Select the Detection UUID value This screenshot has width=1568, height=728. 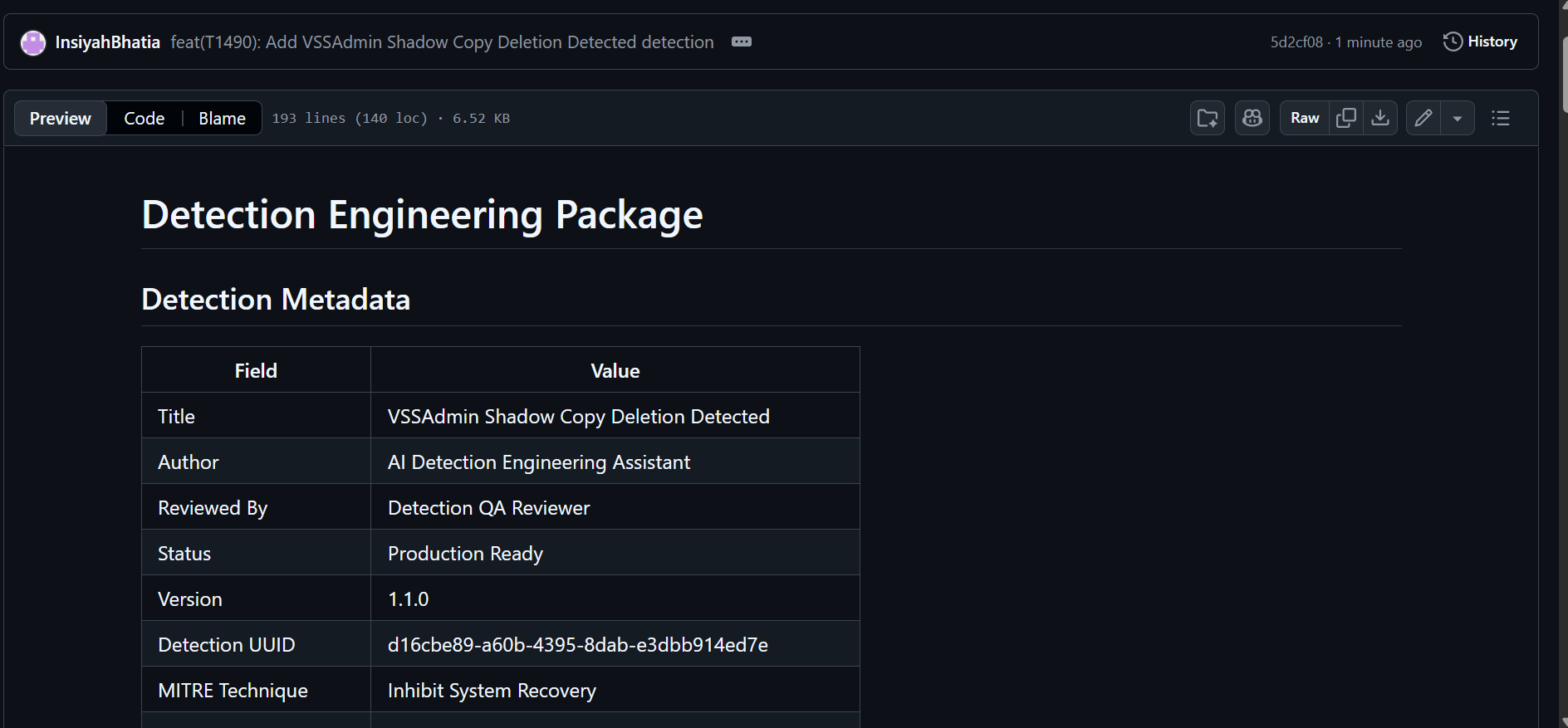578,645
